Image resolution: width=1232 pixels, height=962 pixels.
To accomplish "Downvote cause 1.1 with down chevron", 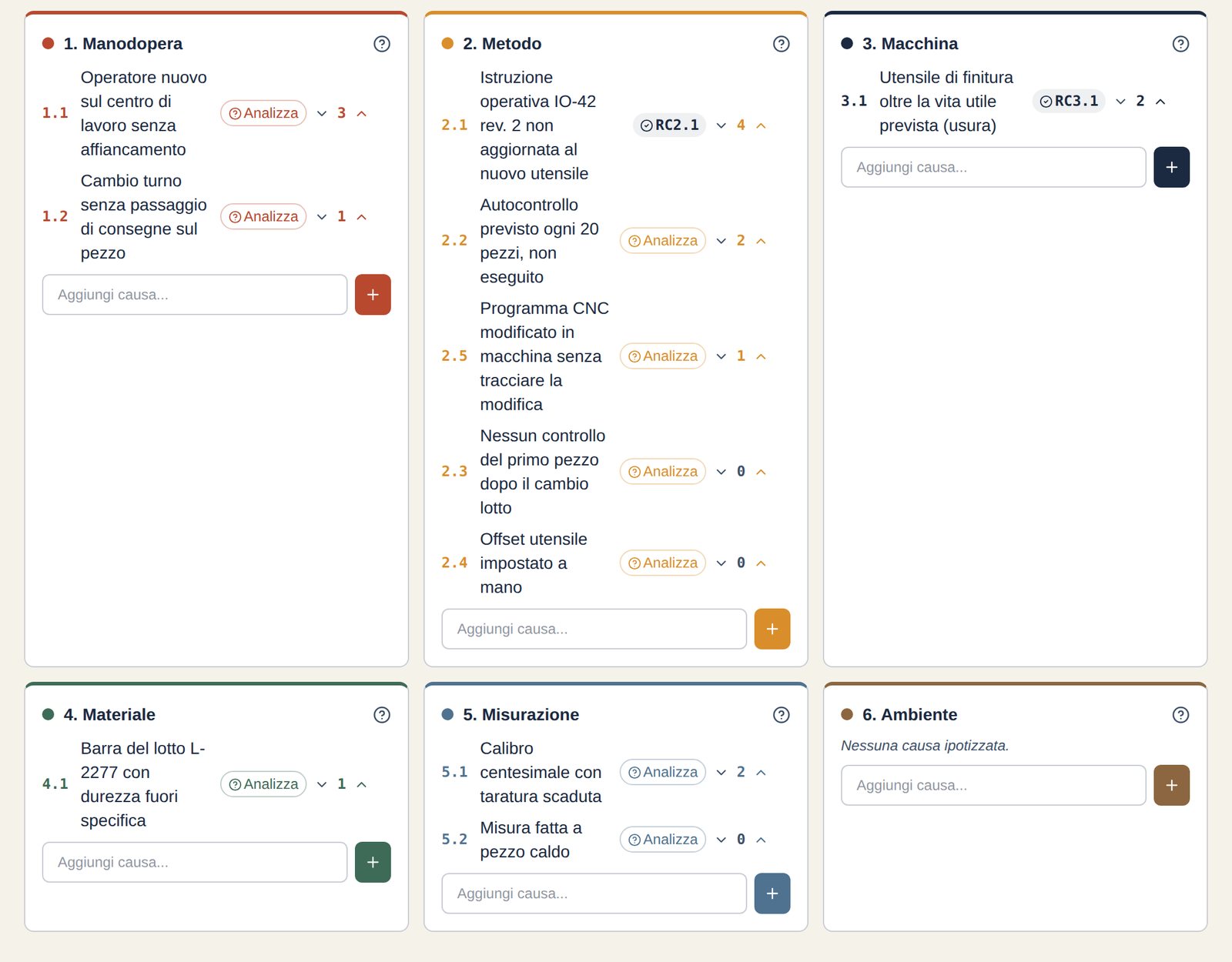I will [322, 113].
